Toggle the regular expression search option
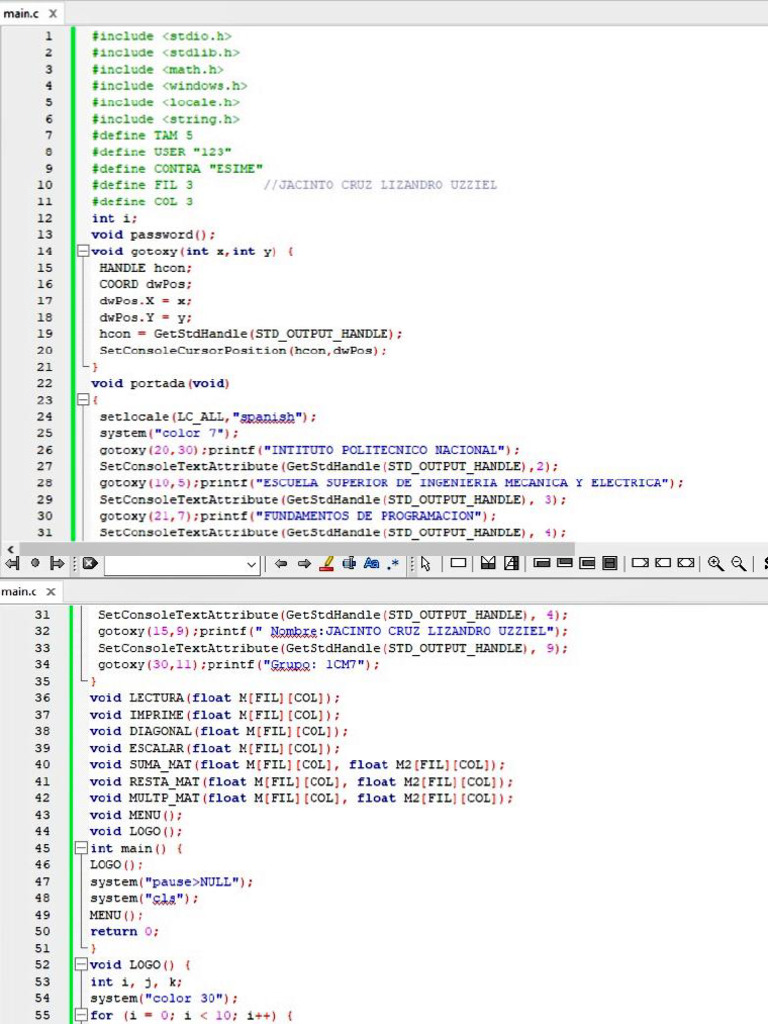 (x=393, y=564)
